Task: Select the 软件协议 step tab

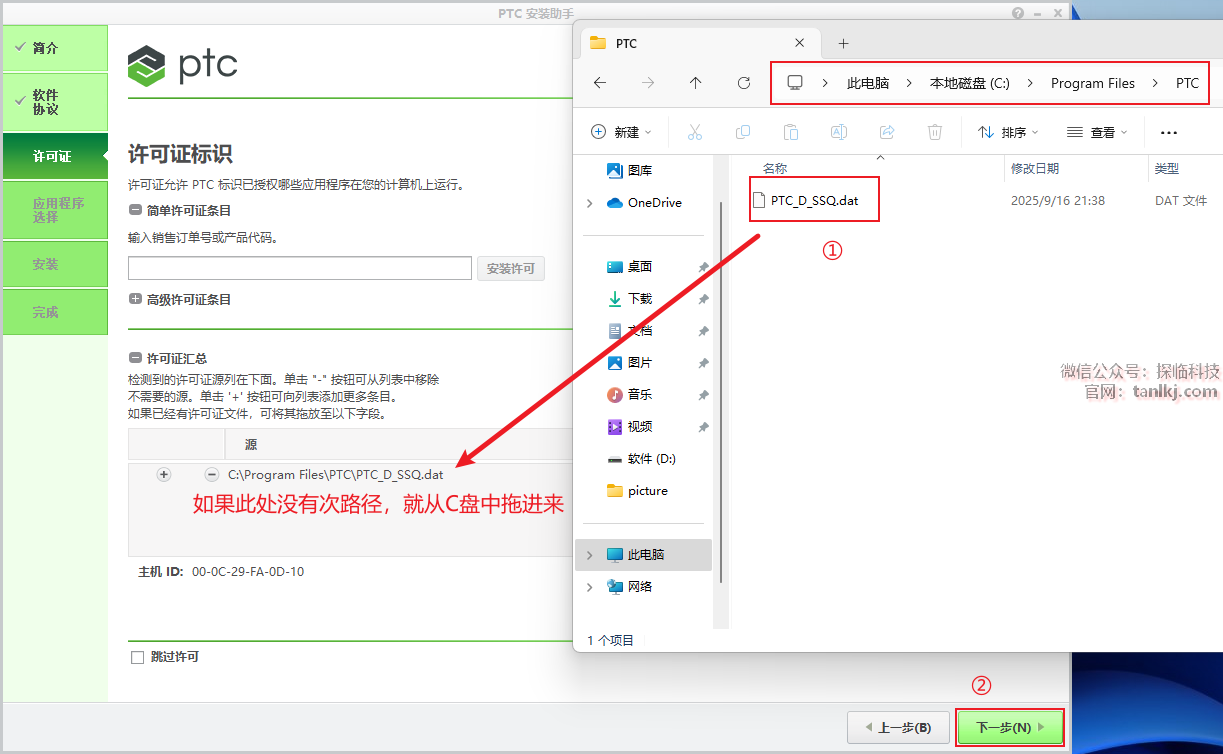Action: click(x=55, y=102)
